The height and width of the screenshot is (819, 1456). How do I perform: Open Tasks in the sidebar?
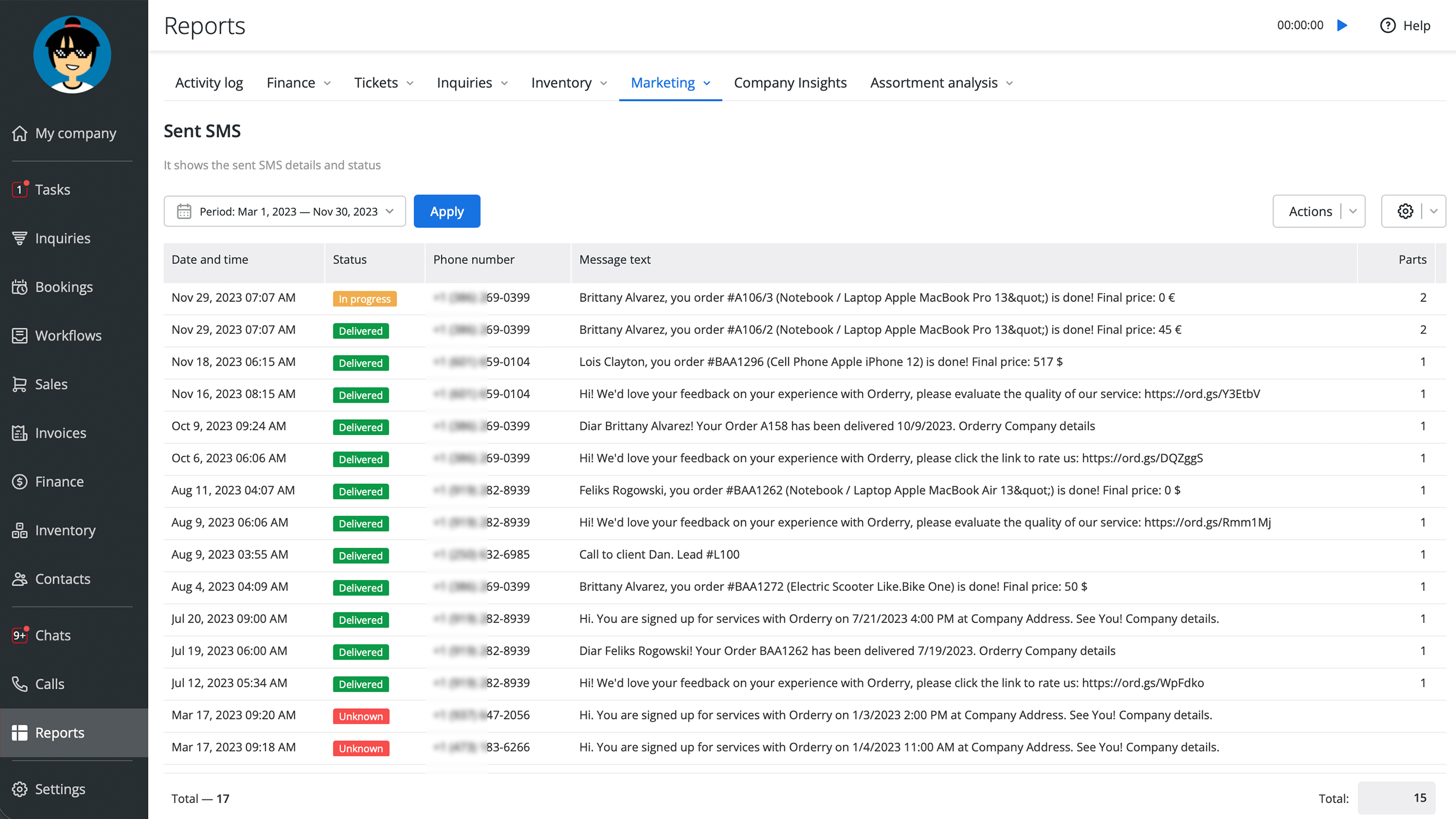[x=52, y=189]
